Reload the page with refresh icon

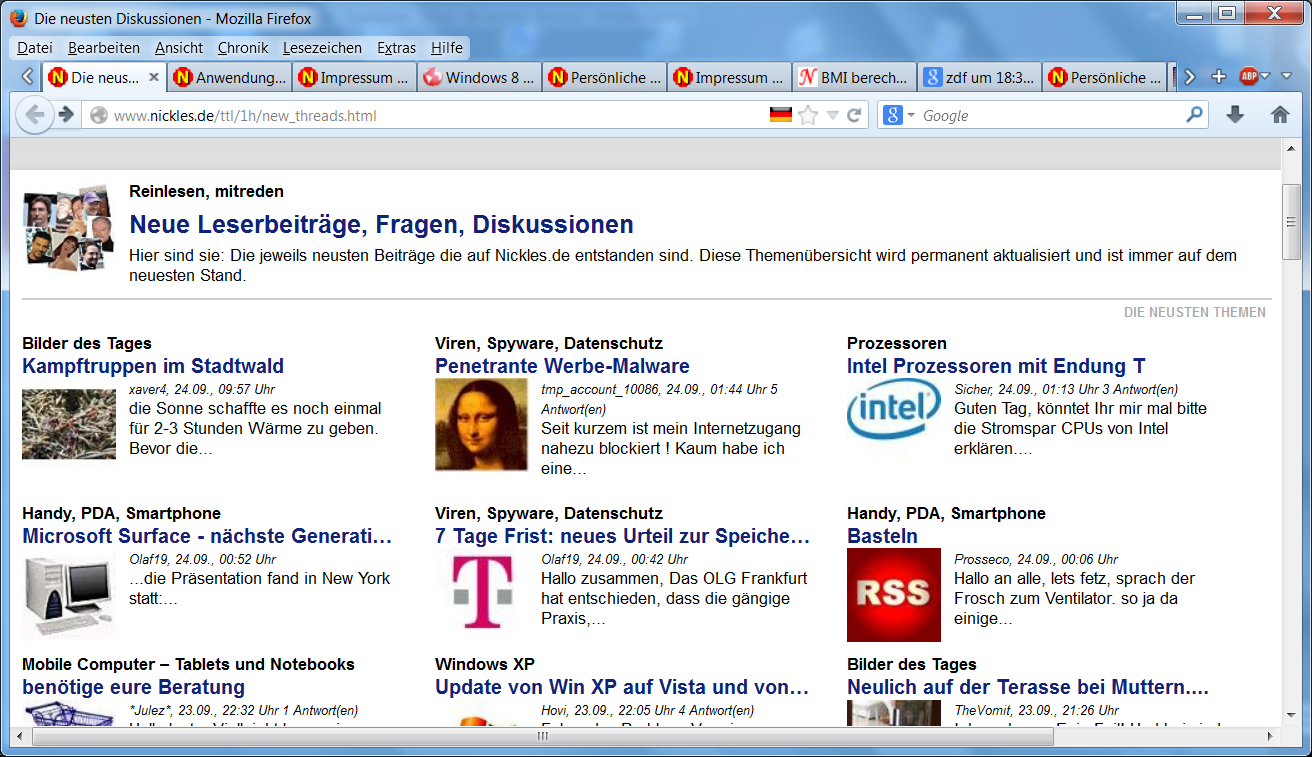click(854, 115)
